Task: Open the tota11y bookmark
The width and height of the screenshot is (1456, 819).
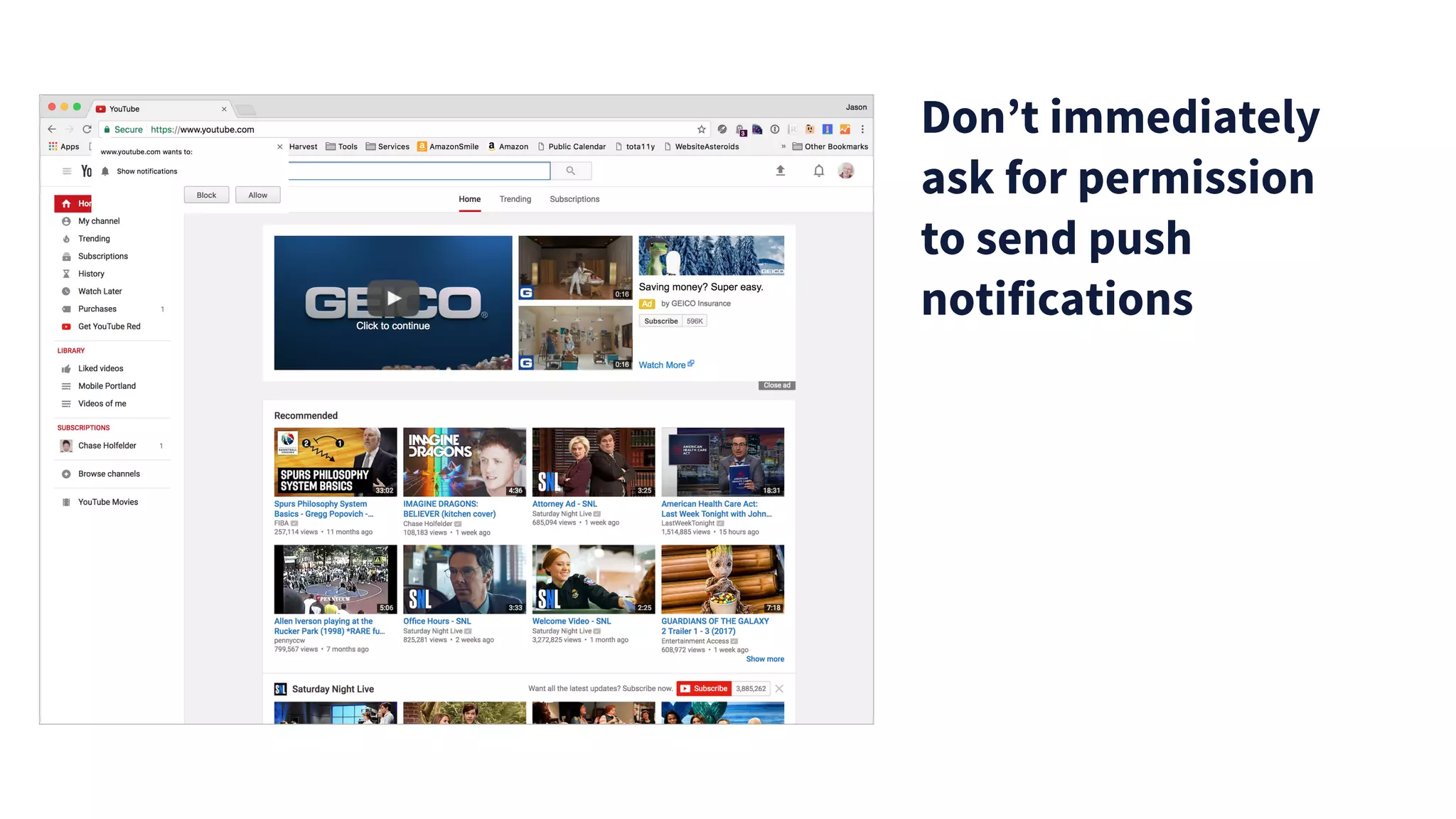Action: [x=636, y=146]
